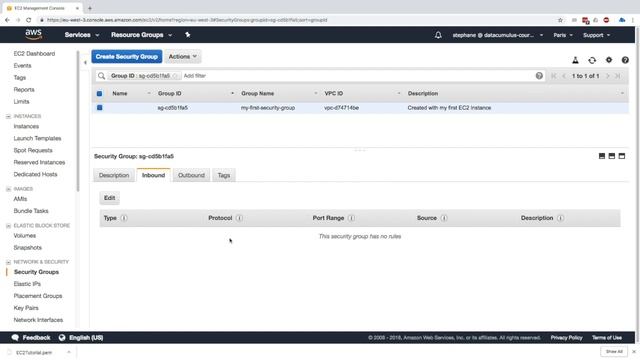Open the notifications bell

438,35
